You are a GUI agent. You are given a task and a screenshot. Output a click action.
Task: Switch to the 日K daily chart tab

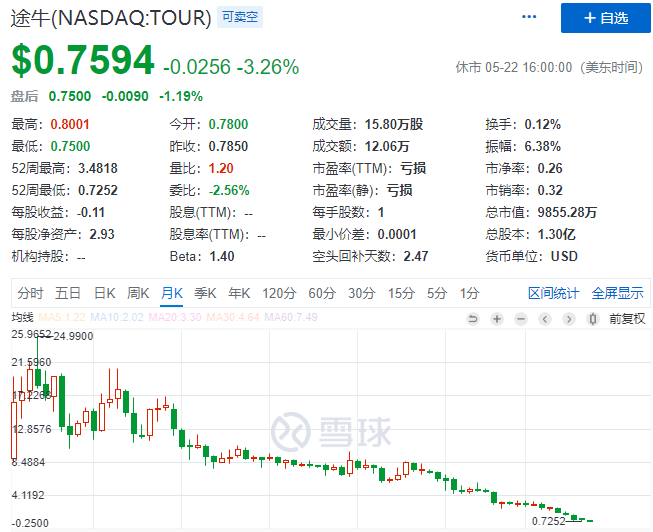click(x=104, y=293)
